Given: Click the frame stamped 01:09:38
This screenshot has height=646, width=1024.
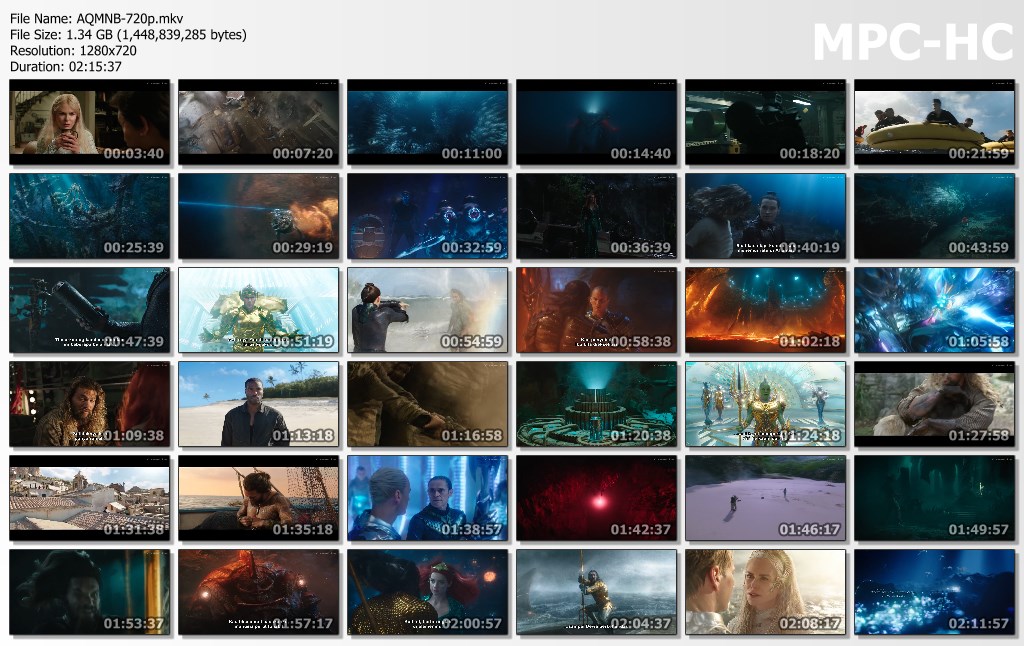Looking at the screenshot, I should click(x=89, y=404).
